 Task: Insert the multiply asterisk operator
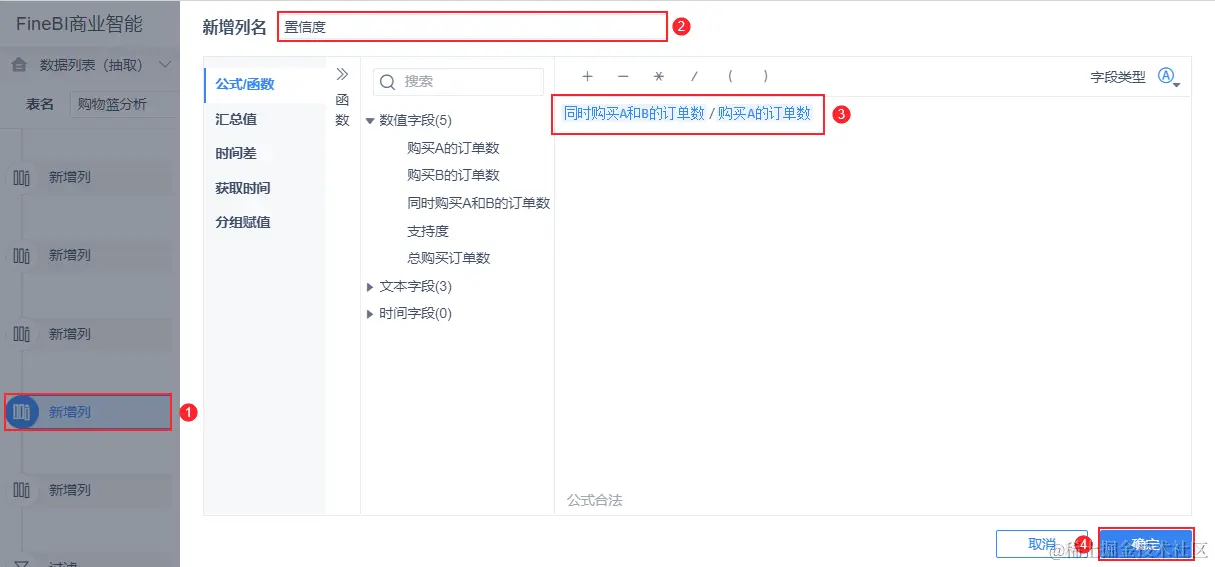[658, 76]
